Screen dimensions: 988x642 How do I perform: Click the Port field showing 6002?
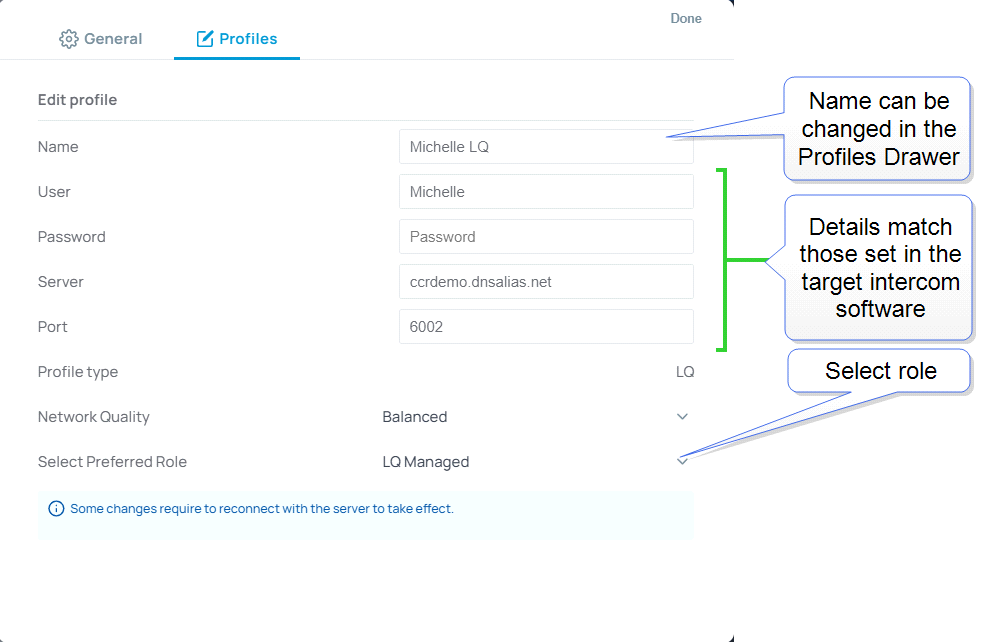545,327
